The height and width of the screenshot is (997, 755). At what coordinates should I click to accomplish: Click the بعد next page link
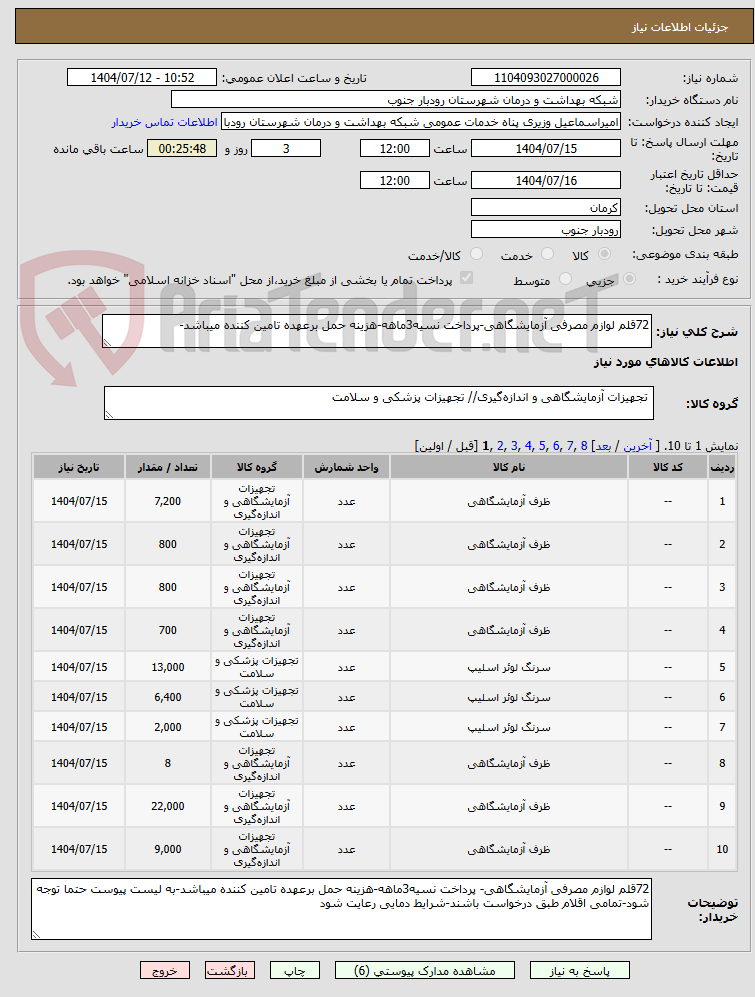click(x=603, y=446)
